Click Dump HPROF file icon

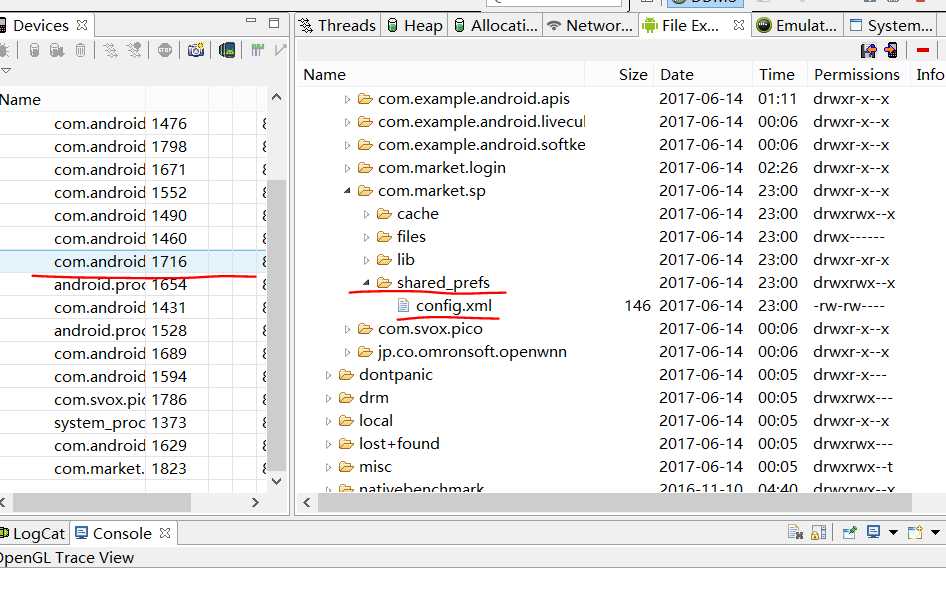click(57, 50)
